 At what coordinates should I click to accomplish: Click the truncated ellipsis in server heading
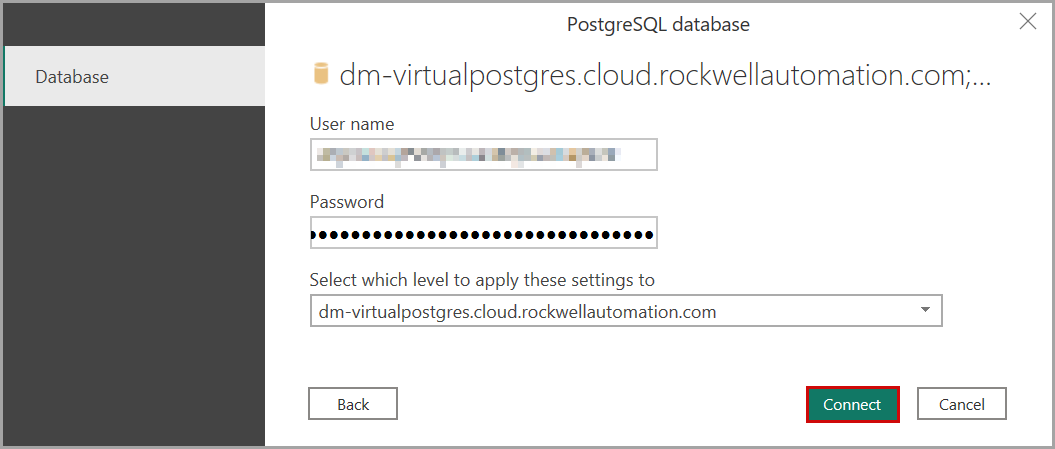980,77
